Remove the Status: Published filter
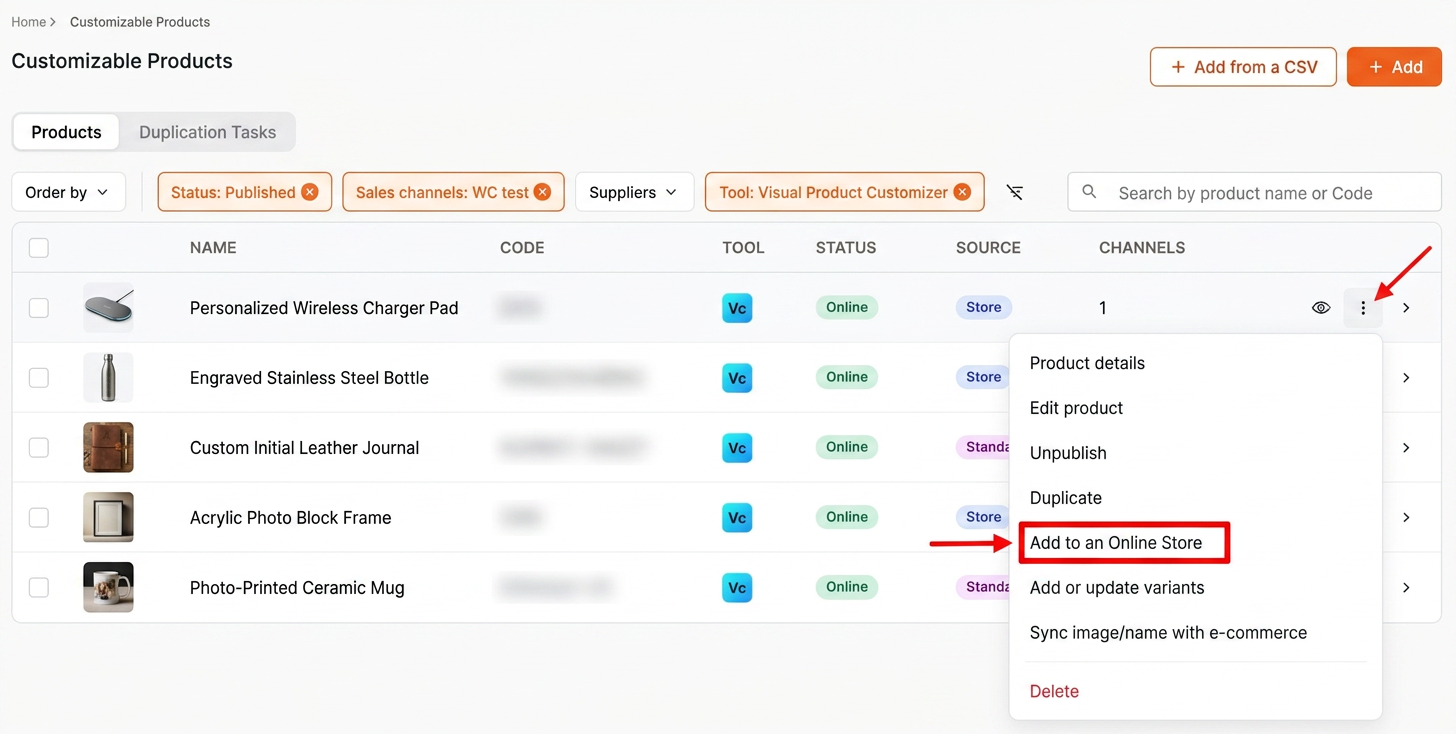The width and height of the screenshot is (1456, 734). 310,192
